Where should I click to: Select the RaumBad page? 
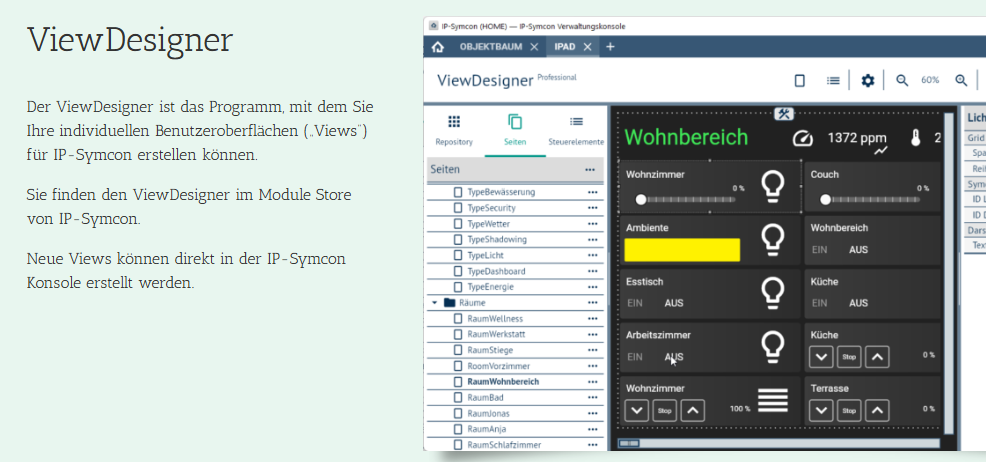tap(485, 397)
